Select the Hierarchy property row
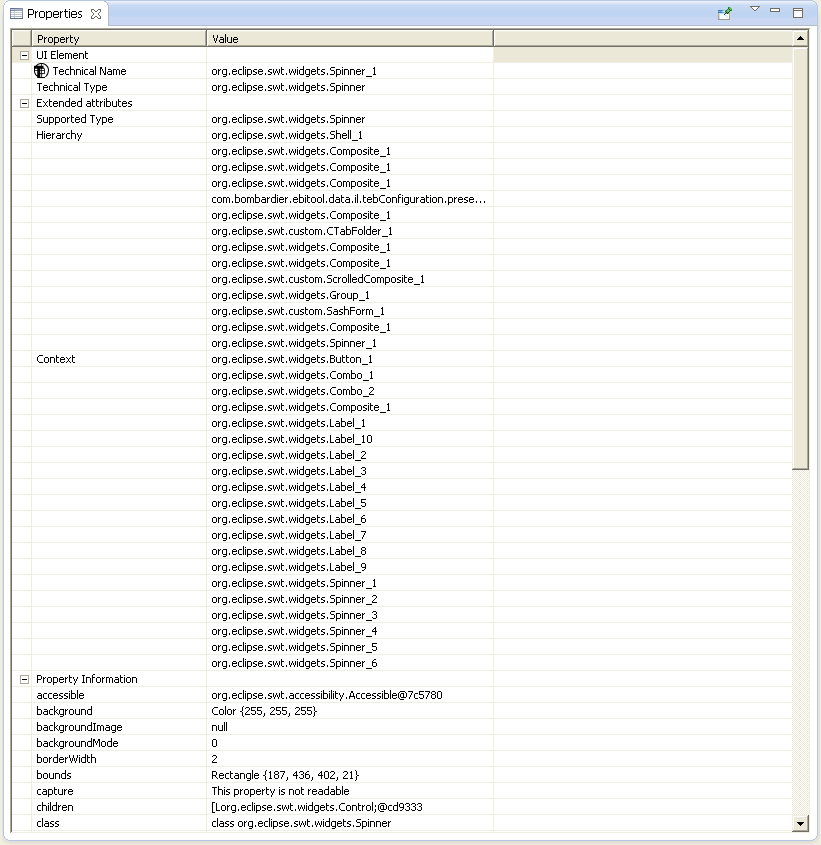Image resolution: width=821 pixels, height=845 pixels. (59, 135)
